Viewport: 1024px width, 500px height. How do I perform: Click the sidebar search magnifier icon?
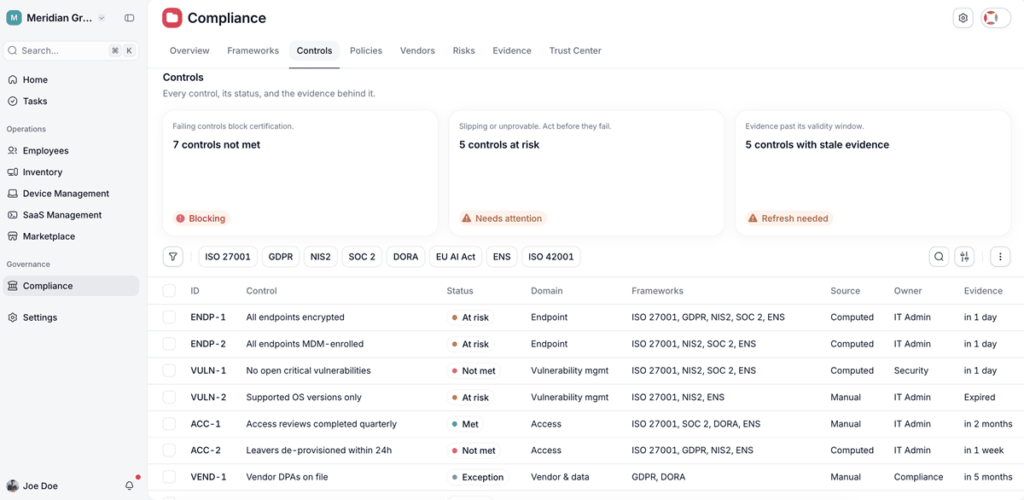point(12,50)
